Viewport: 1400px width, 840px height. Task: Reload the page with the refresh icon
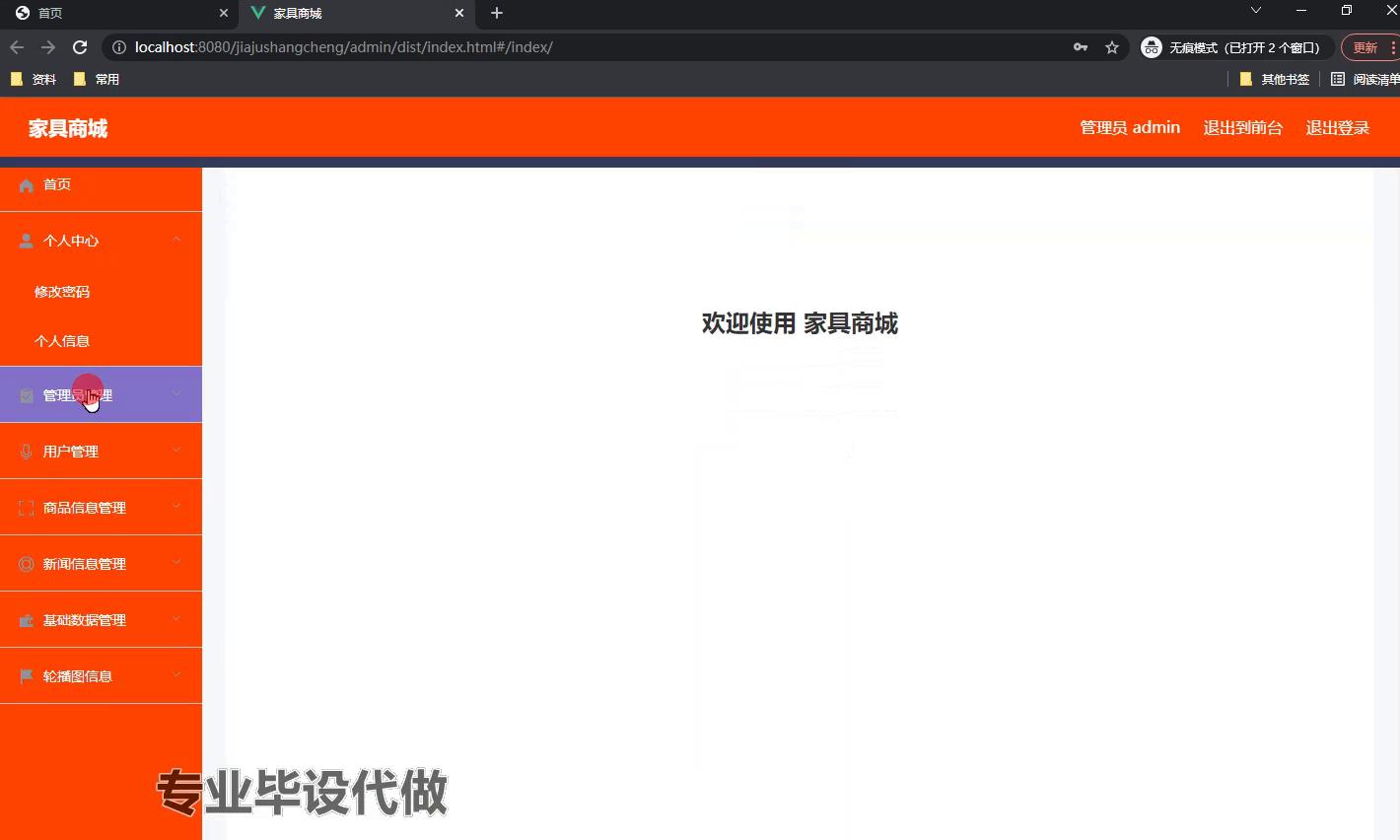80,46
